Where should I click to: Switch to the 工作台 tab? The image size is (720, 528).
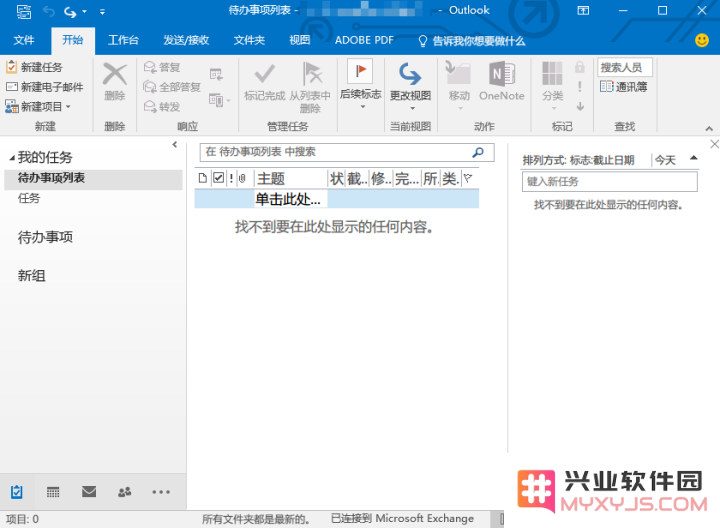[x=123, y=40]
